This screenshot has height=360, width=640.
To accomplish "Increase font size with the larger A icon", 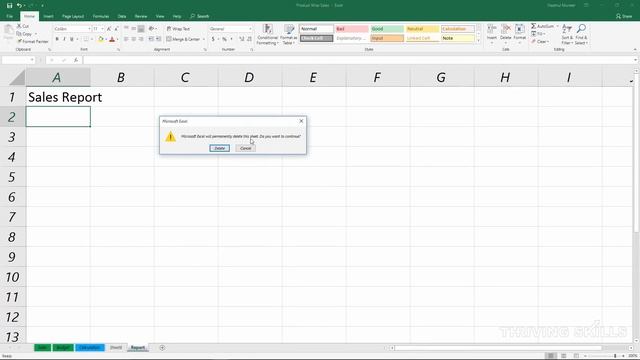I will point(109,29).
